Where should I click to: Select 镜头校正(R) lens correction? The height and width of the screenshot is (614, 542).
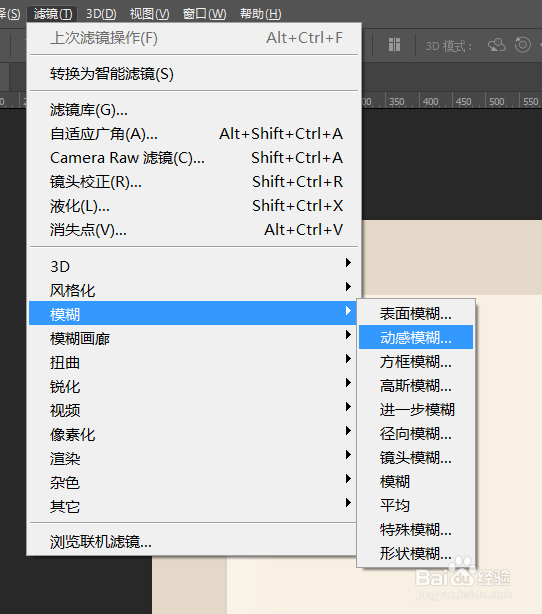(x=194, y=182)
